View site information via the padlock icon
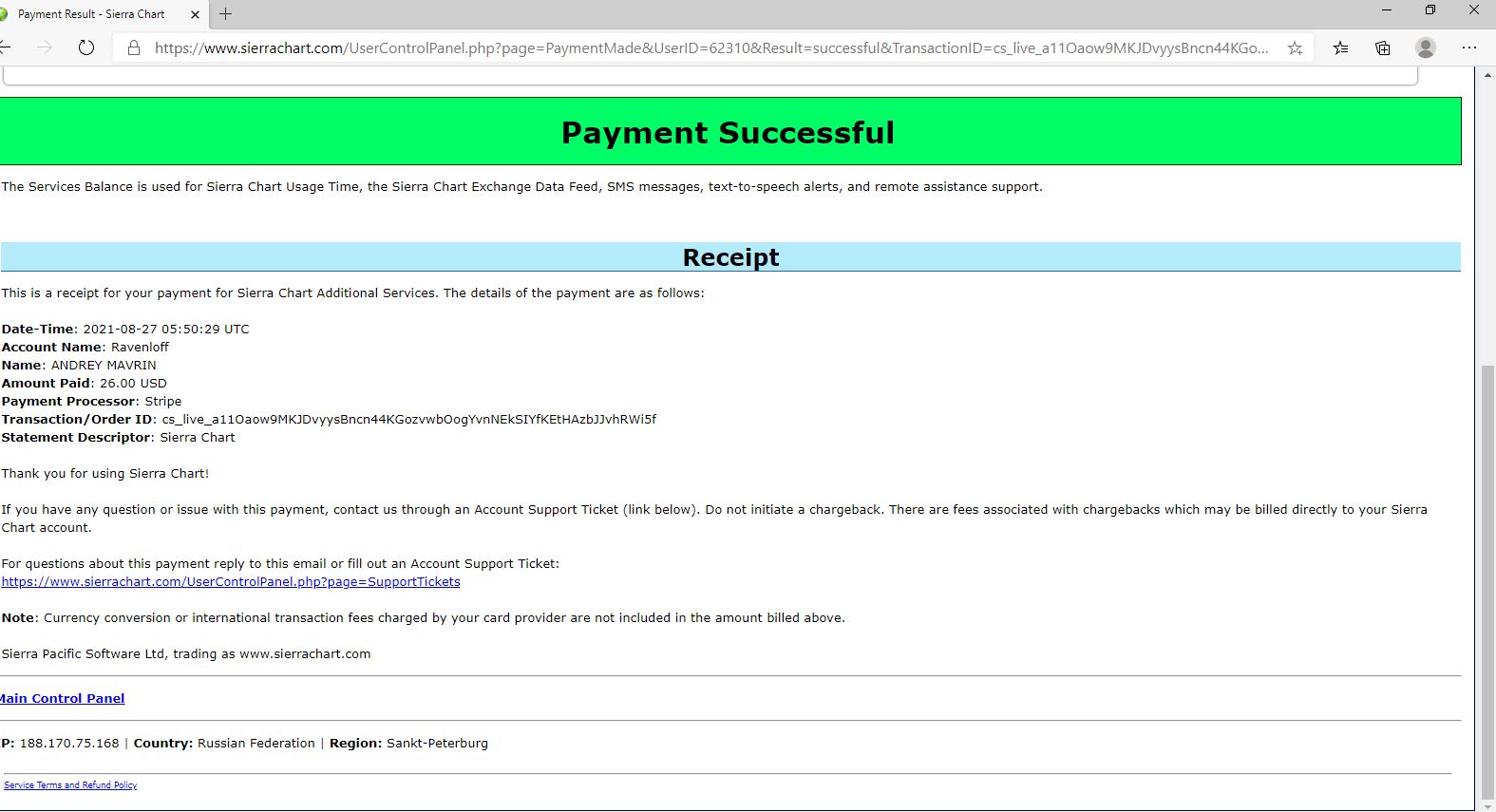Viewport: 1496px width, 812px height. pos(134,47)
